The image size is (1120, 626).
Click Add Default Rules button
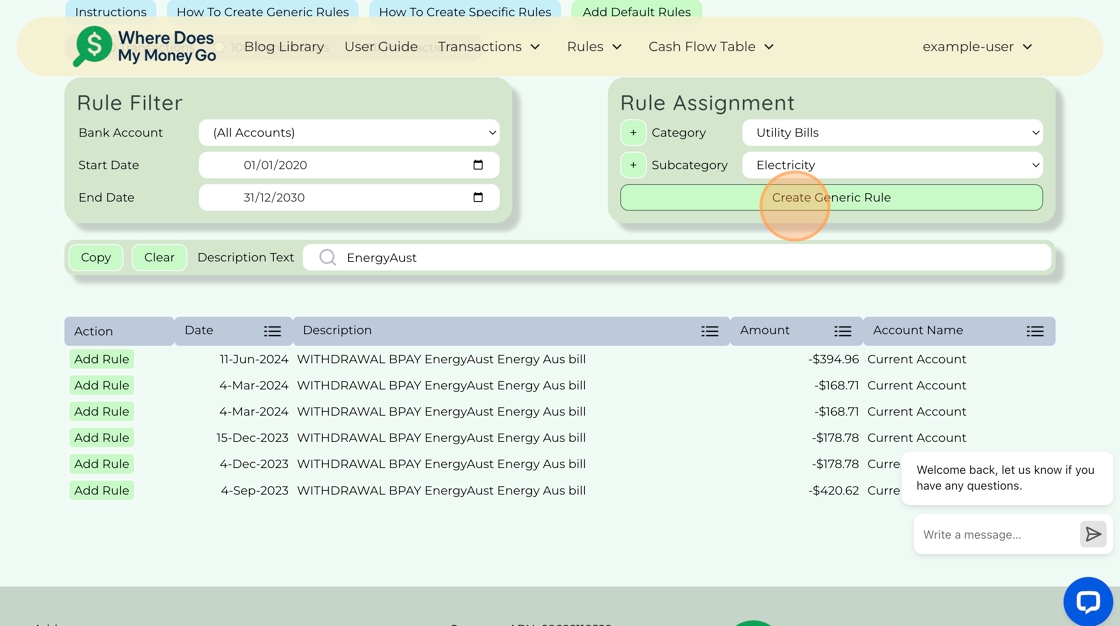[636, 11]
